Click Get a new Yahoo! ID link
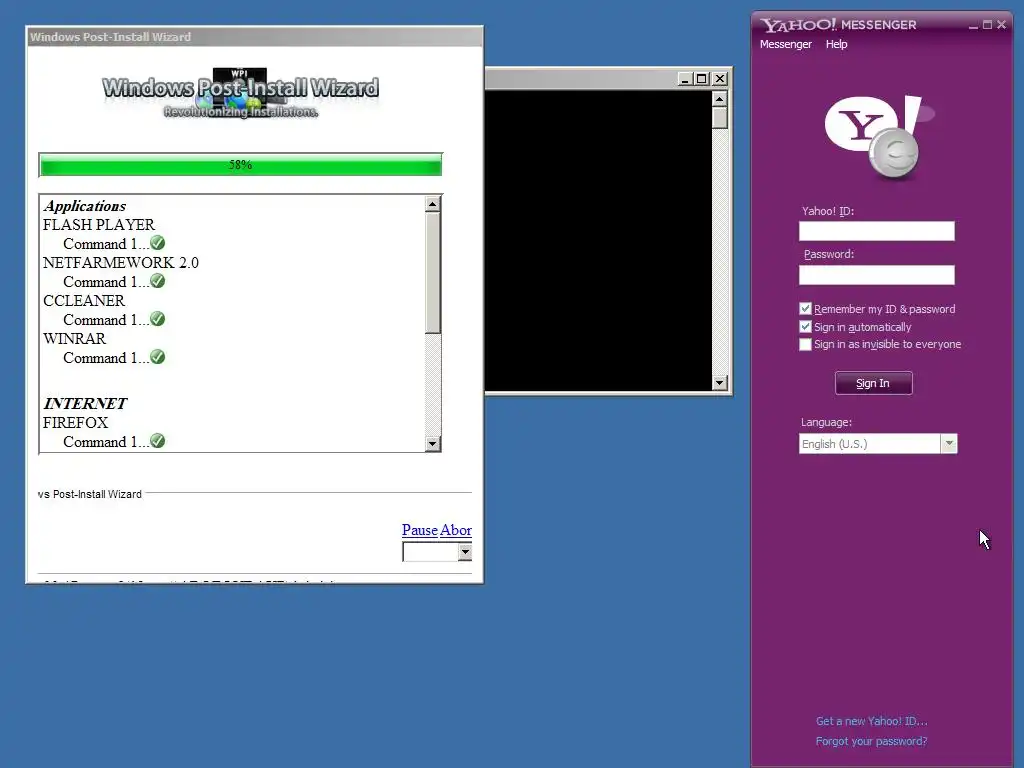 coord(871,721)
